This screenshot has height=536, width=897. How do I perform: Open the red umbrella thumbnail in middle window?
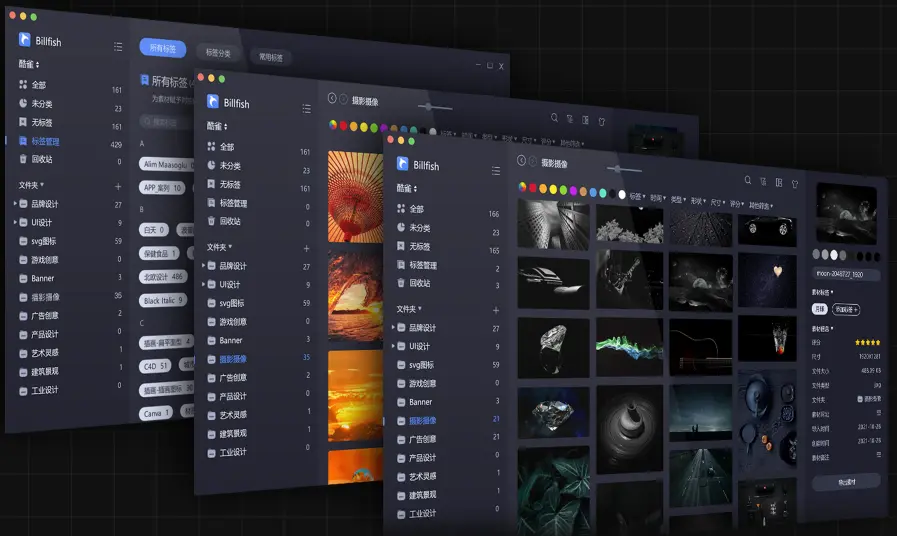tap(356, 194)
